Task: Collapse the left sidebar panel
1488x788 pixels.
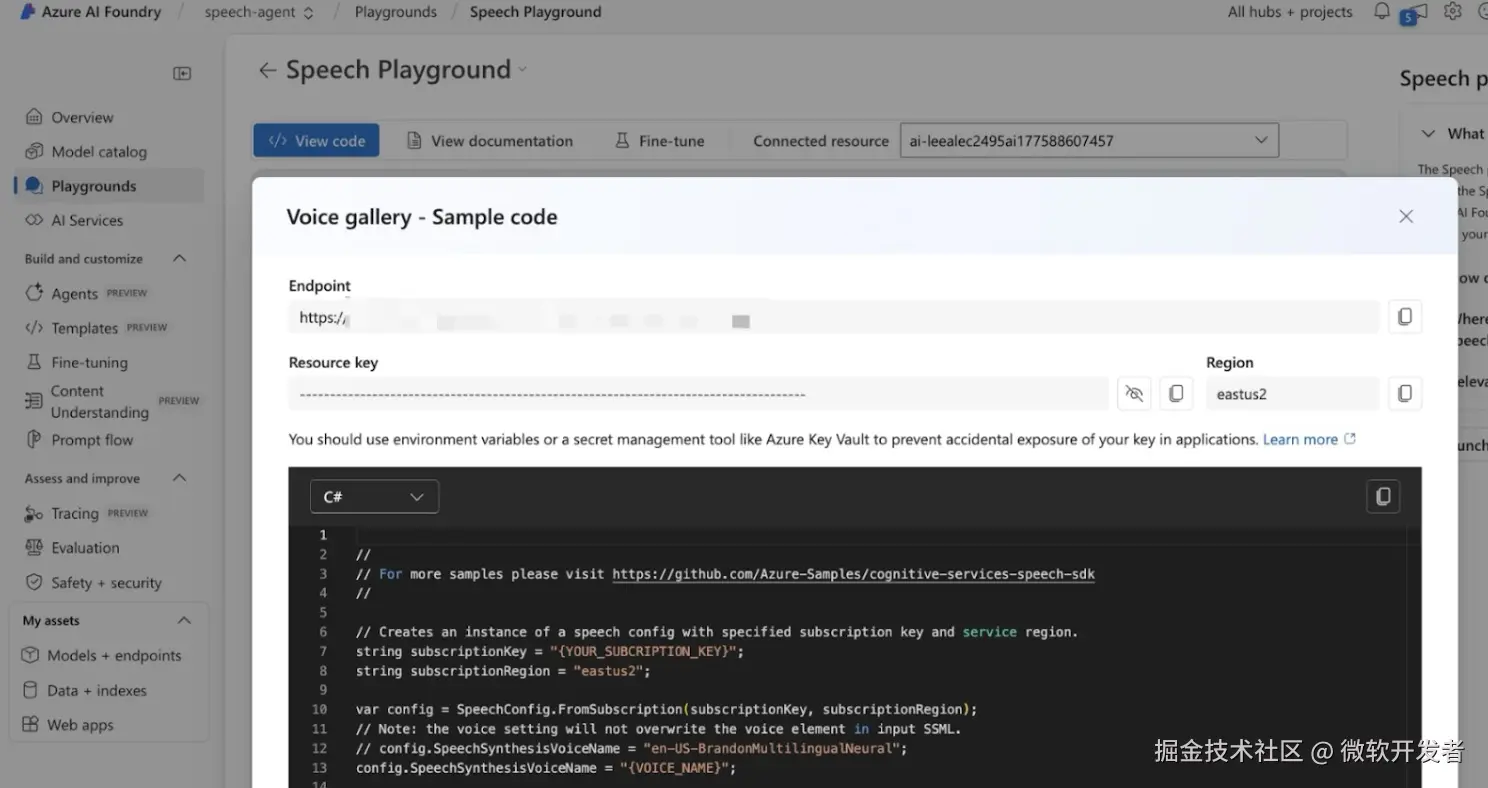Action: coord(182,73)
